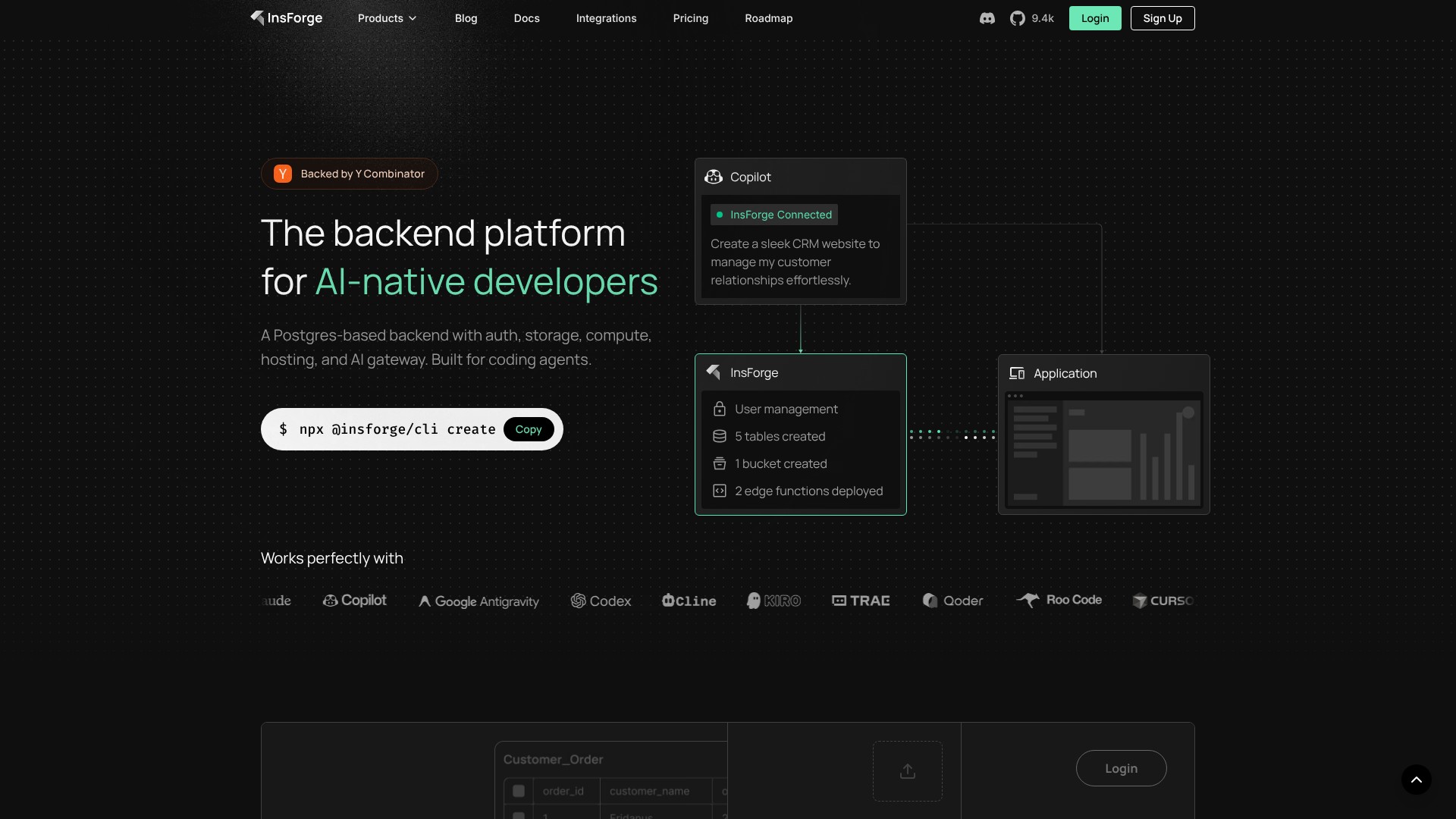This screenshot has height=819, width=1456.
Task: View the Pricing page
Action: tap(691, 18)
